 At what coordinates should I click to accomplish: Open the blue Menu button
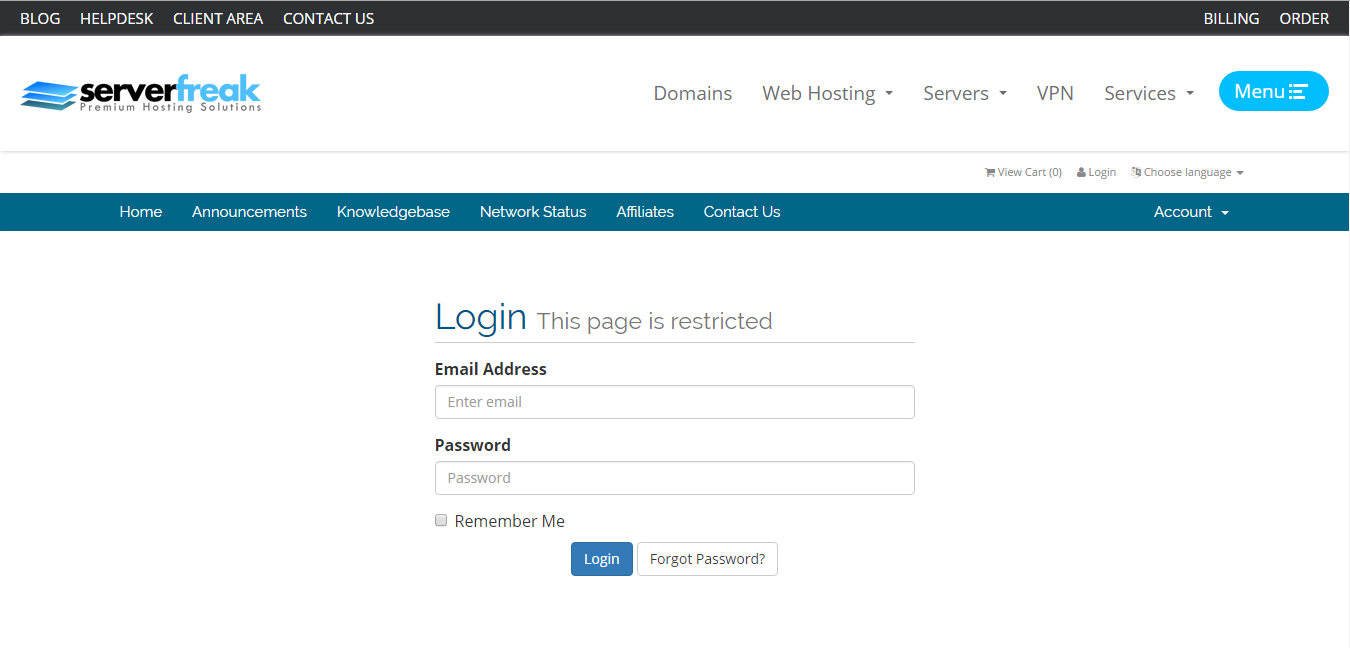coord(1273,91)
